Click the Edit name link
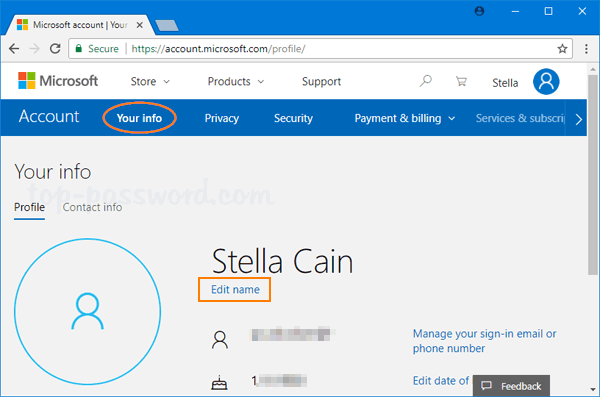Viewport: 600px width, 397px height. 235,289
